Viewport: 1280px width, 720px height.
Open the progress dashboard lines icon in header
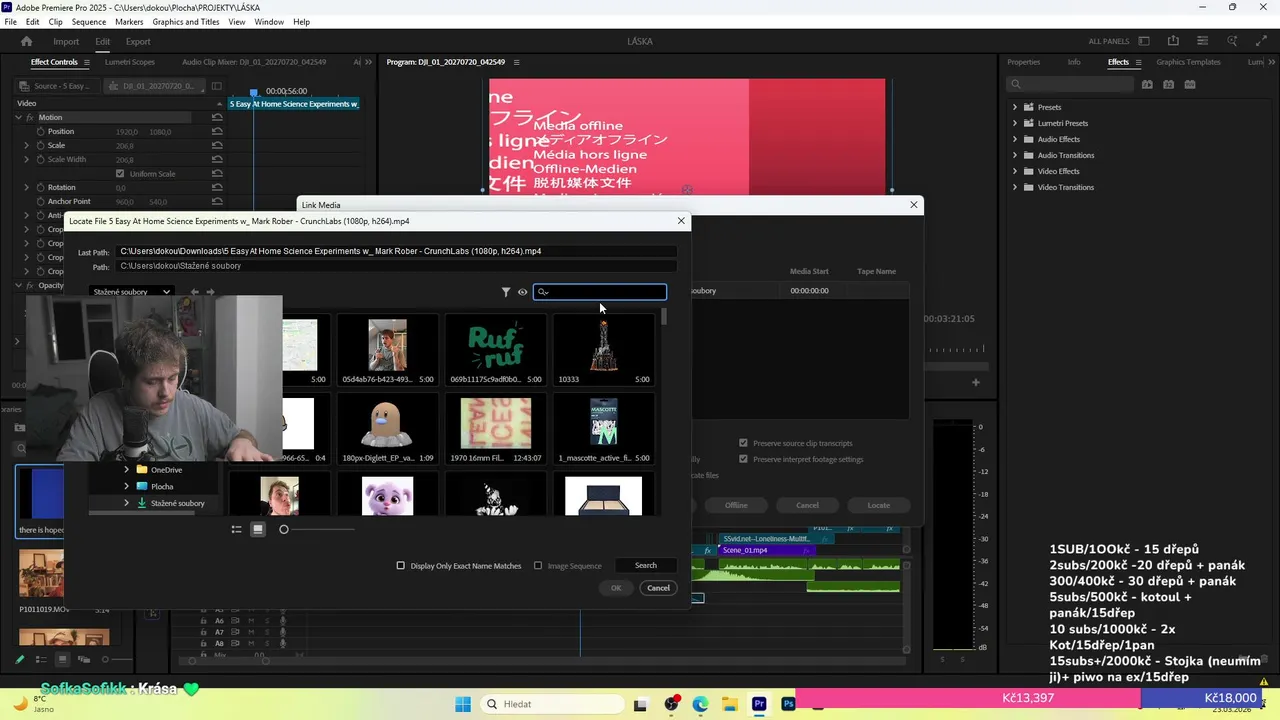[x=1202, y=41]
